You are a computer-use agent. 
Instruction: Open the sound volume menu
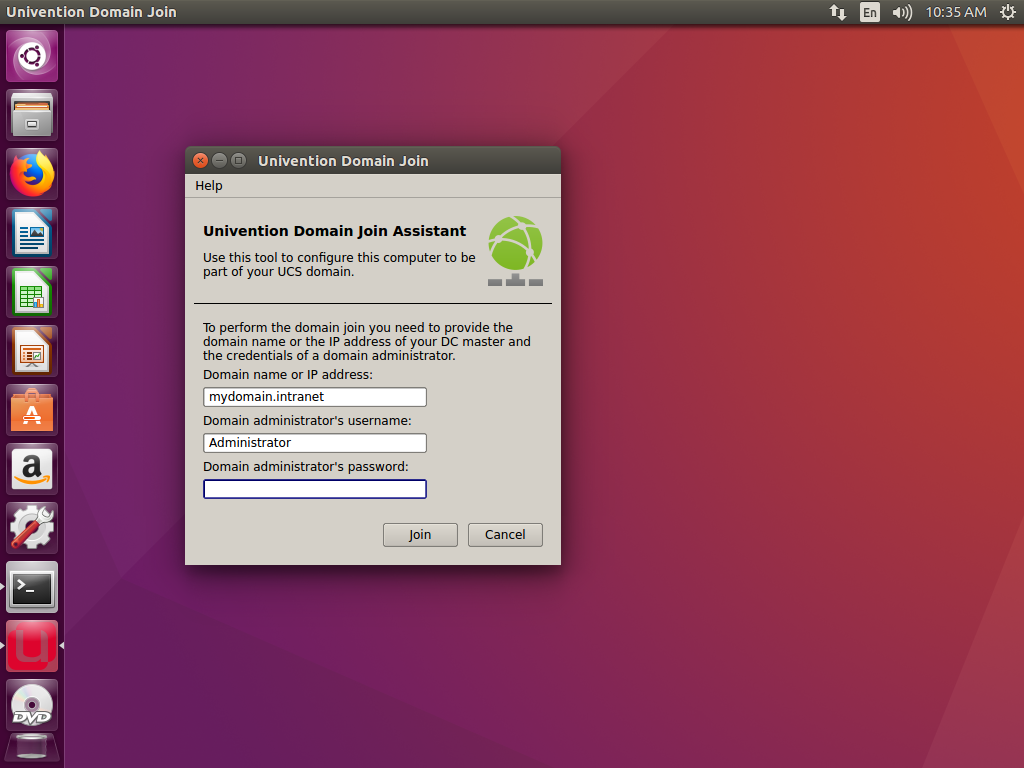point(902,12)
